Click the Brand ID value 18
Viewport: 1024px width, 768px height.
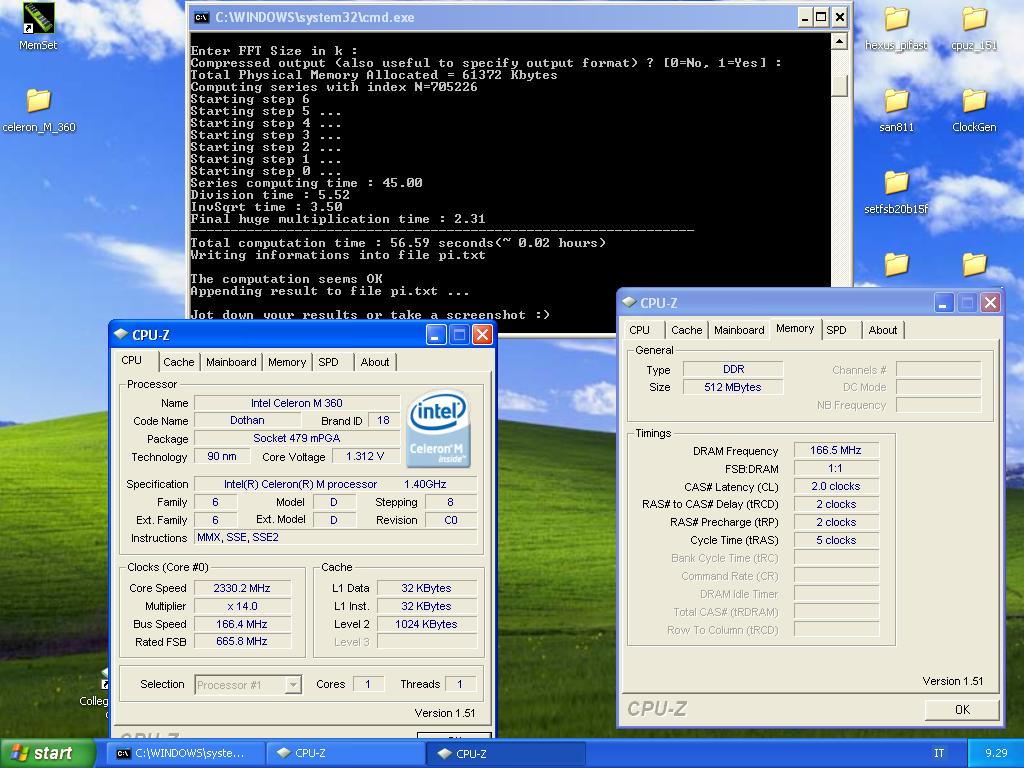click(383, 421)
